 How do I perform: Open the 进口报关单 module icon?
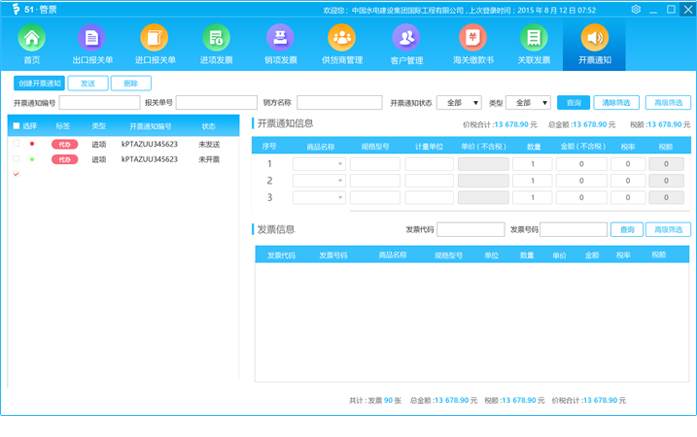pyautogui.click(x=154, y=44)
